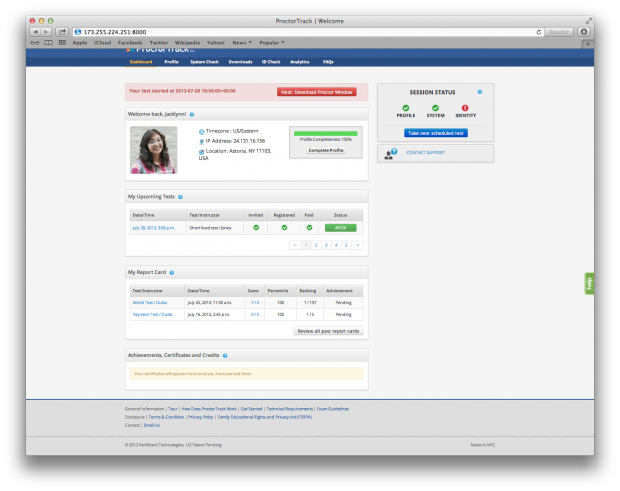This screenshot has width=620, height=491.
Task: Click help icon next to My Upcoming Tests
Action: (180, 197)
